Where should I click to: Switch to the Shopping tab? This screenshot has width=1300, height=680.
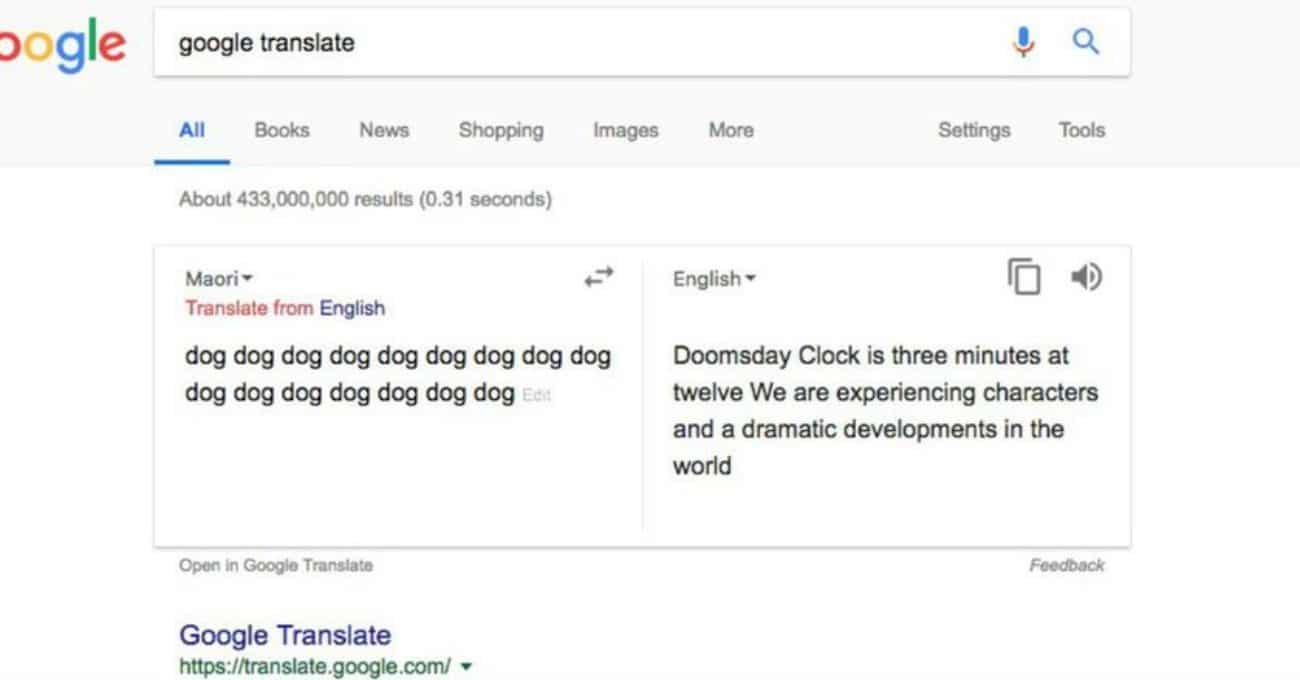pyautogui.click(x=501, y=130)
